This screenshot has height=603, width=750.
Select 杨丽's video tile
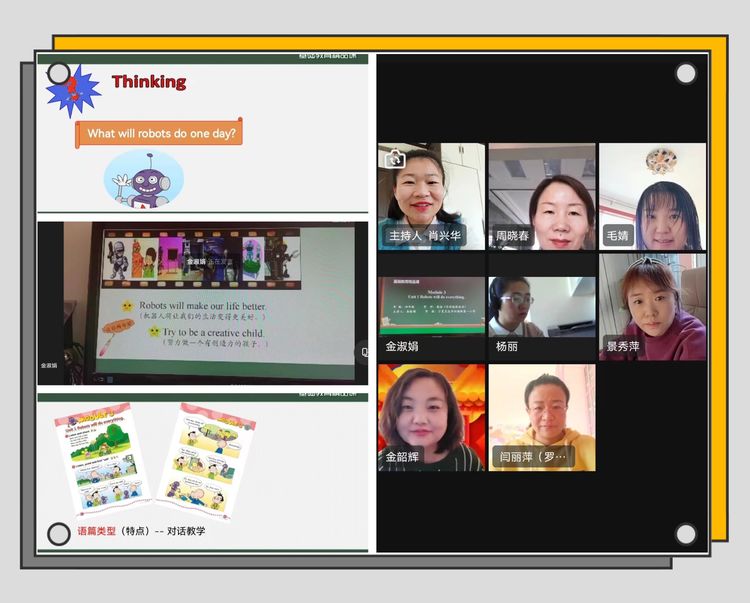(x=542, y=307)
